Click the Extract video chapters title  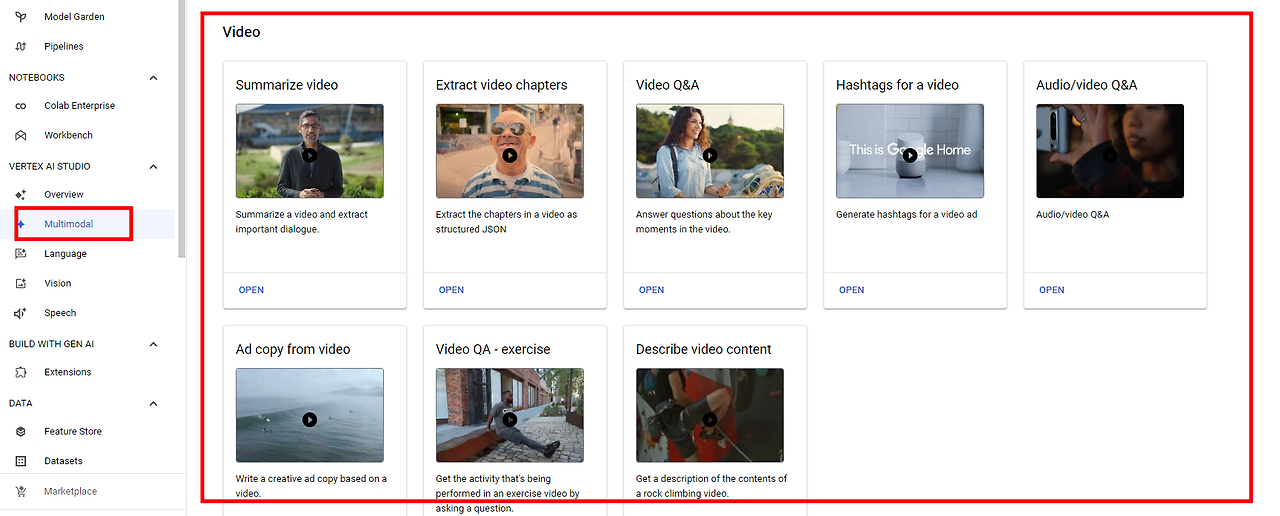coord(502,85)
